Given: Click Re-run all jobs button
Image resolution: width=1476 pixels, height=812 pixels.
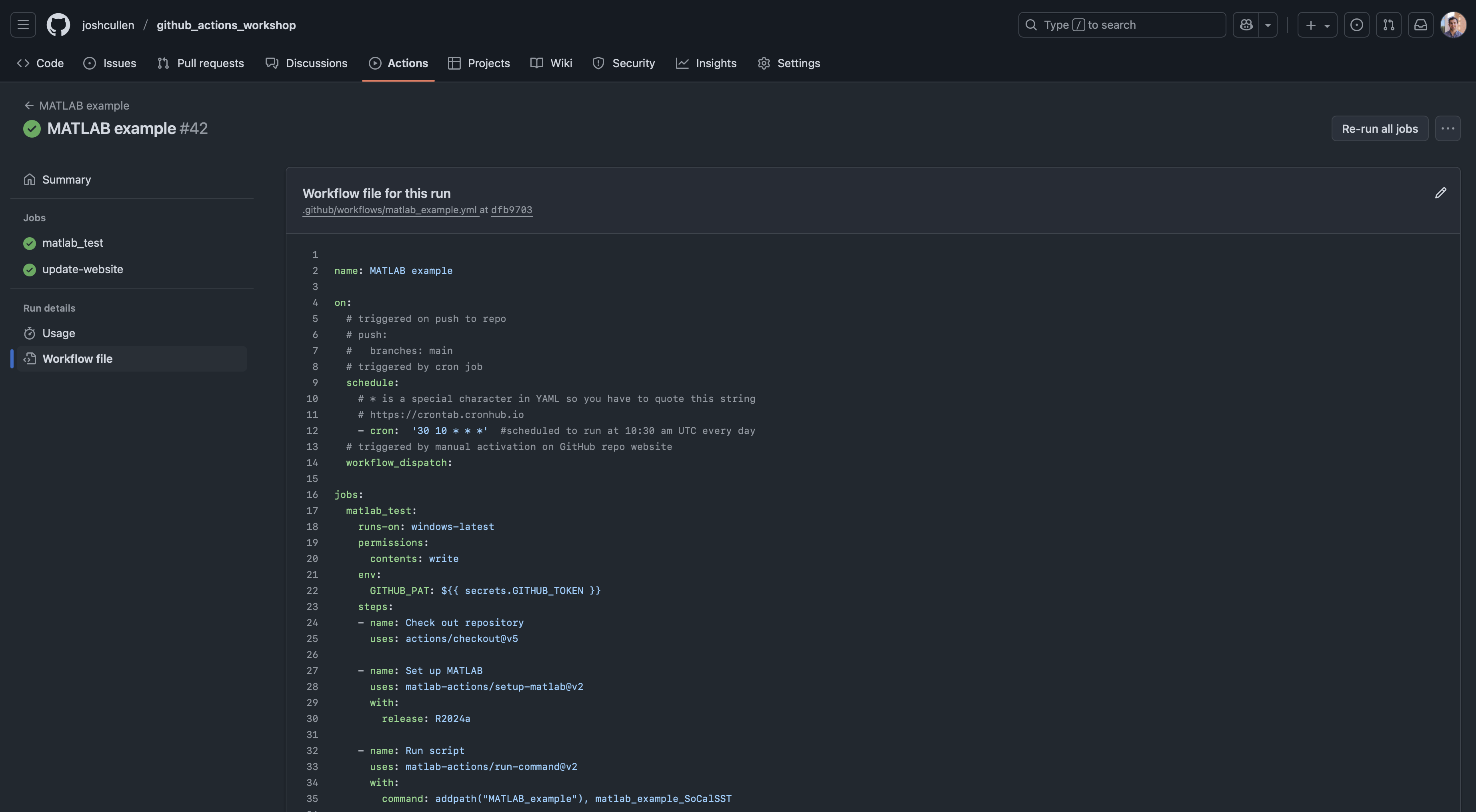Looking at the screenshot, I should (x=1379, y=128).
